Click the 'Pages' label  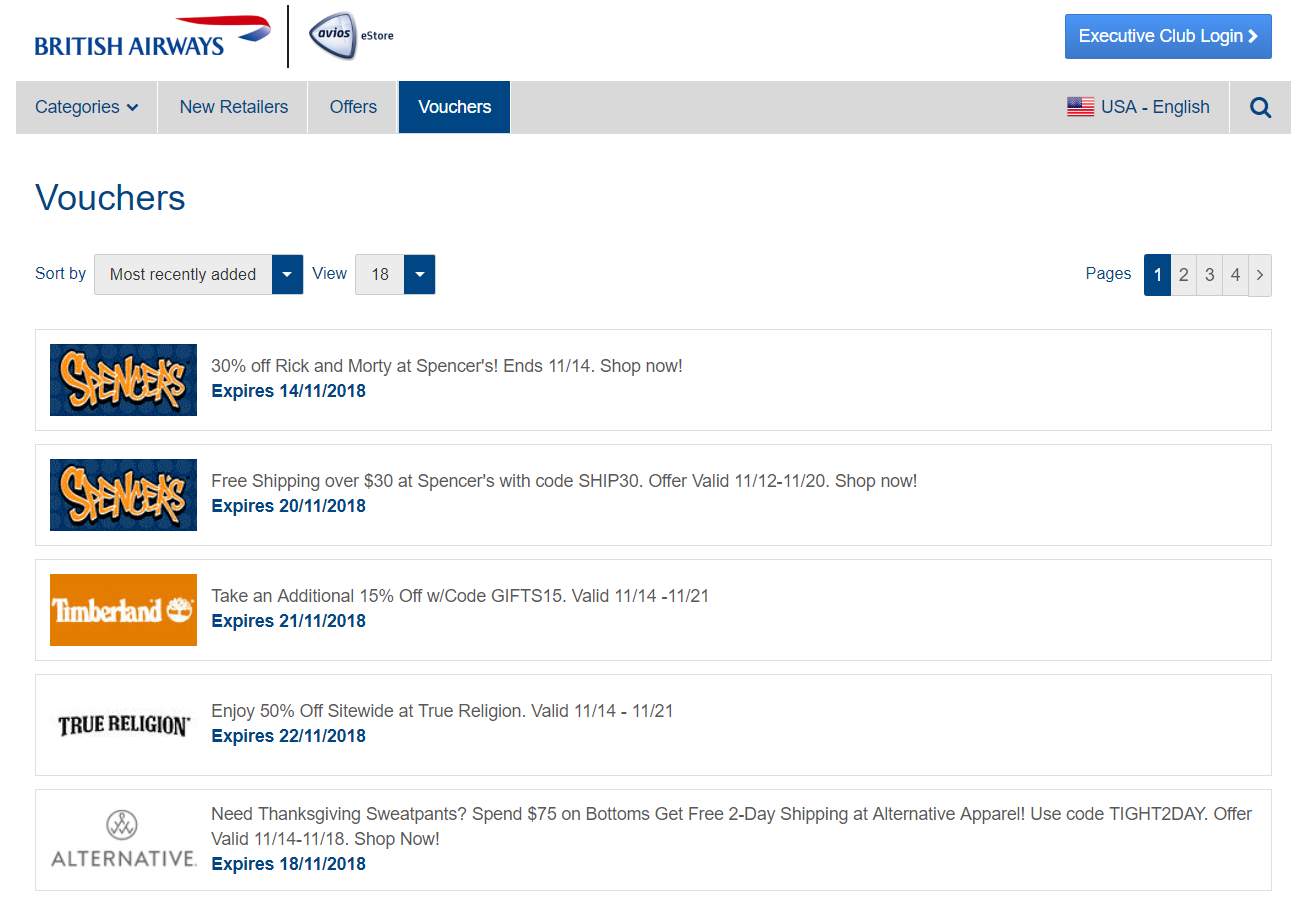point(1108,273)
